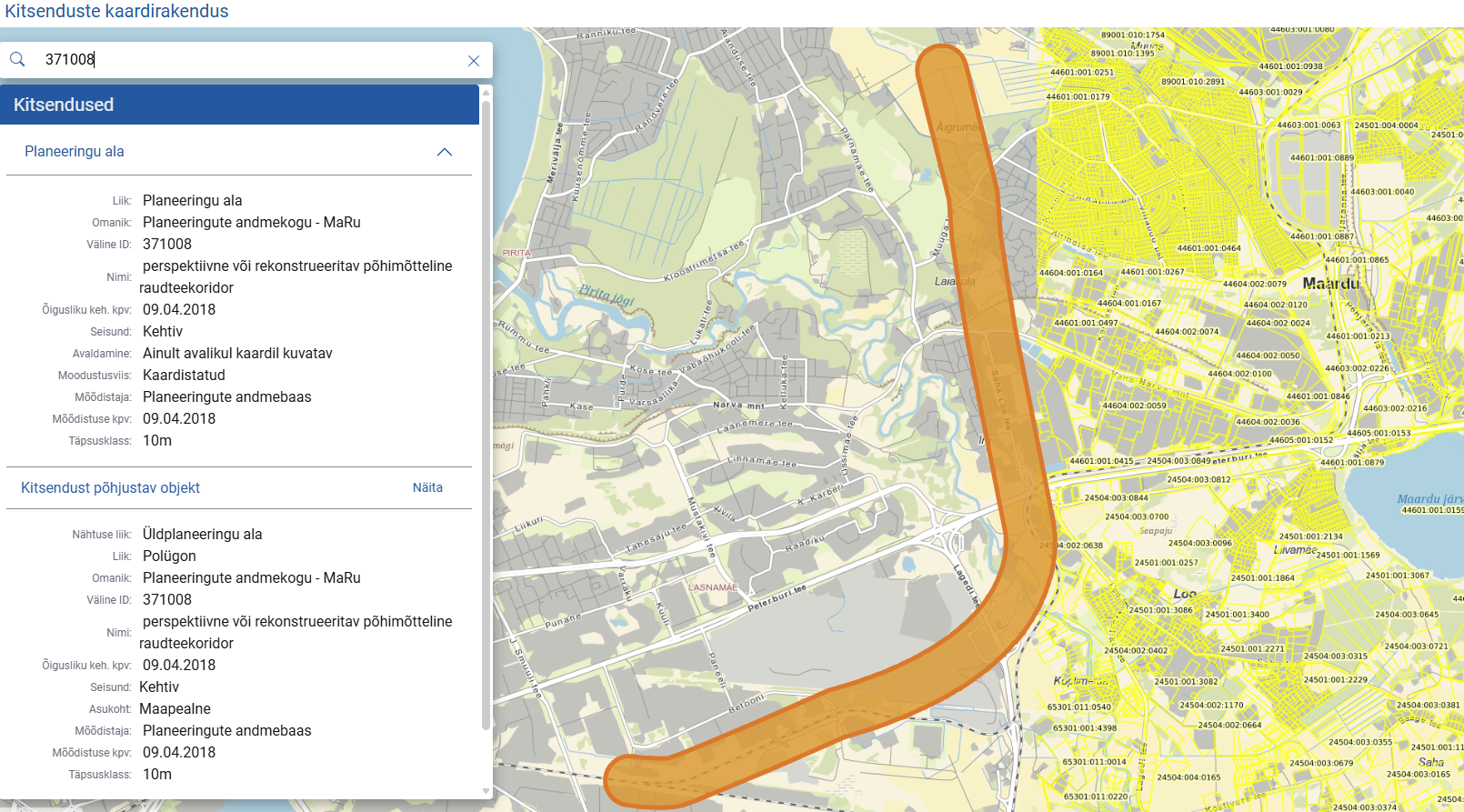Open Kitsendust põhjustav objekt heading
Screen dimensions: 1464x812
click(110, 488)
